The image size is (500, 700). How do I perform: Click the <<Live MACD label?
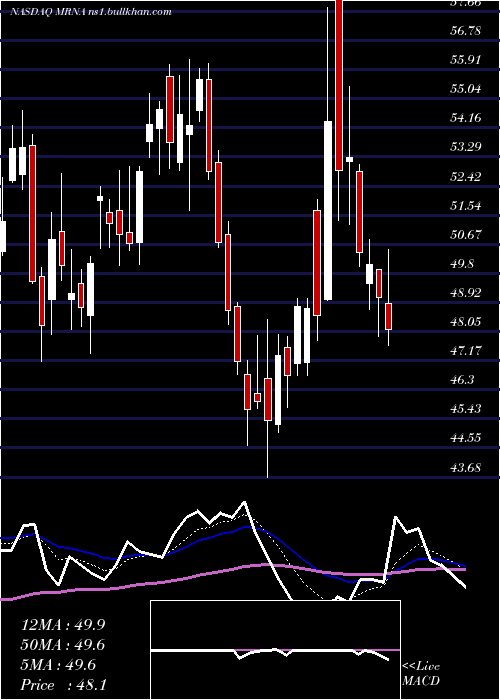point(421,673)
